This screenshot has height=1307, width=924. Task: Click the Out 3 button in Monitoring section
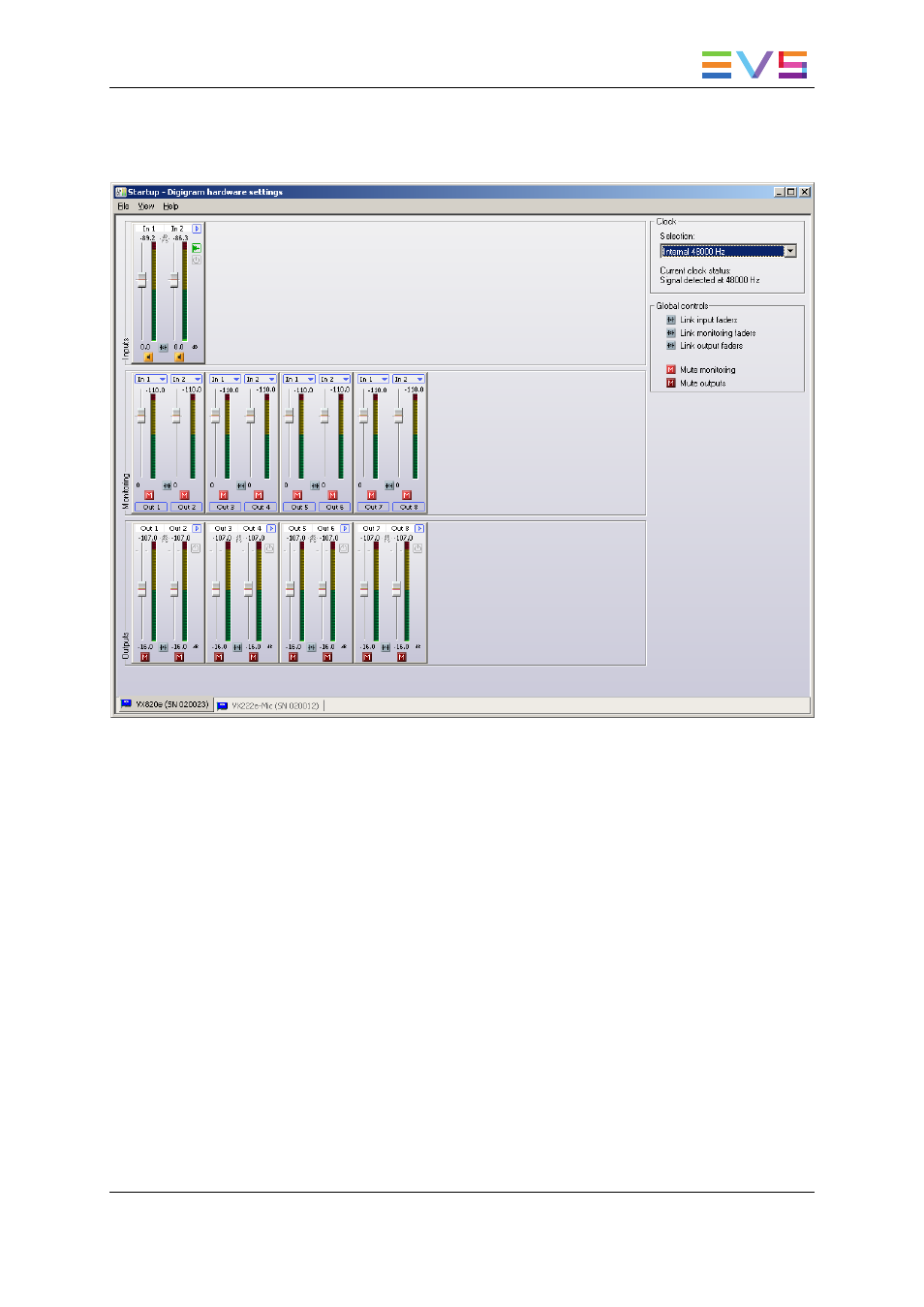[225, 507]
